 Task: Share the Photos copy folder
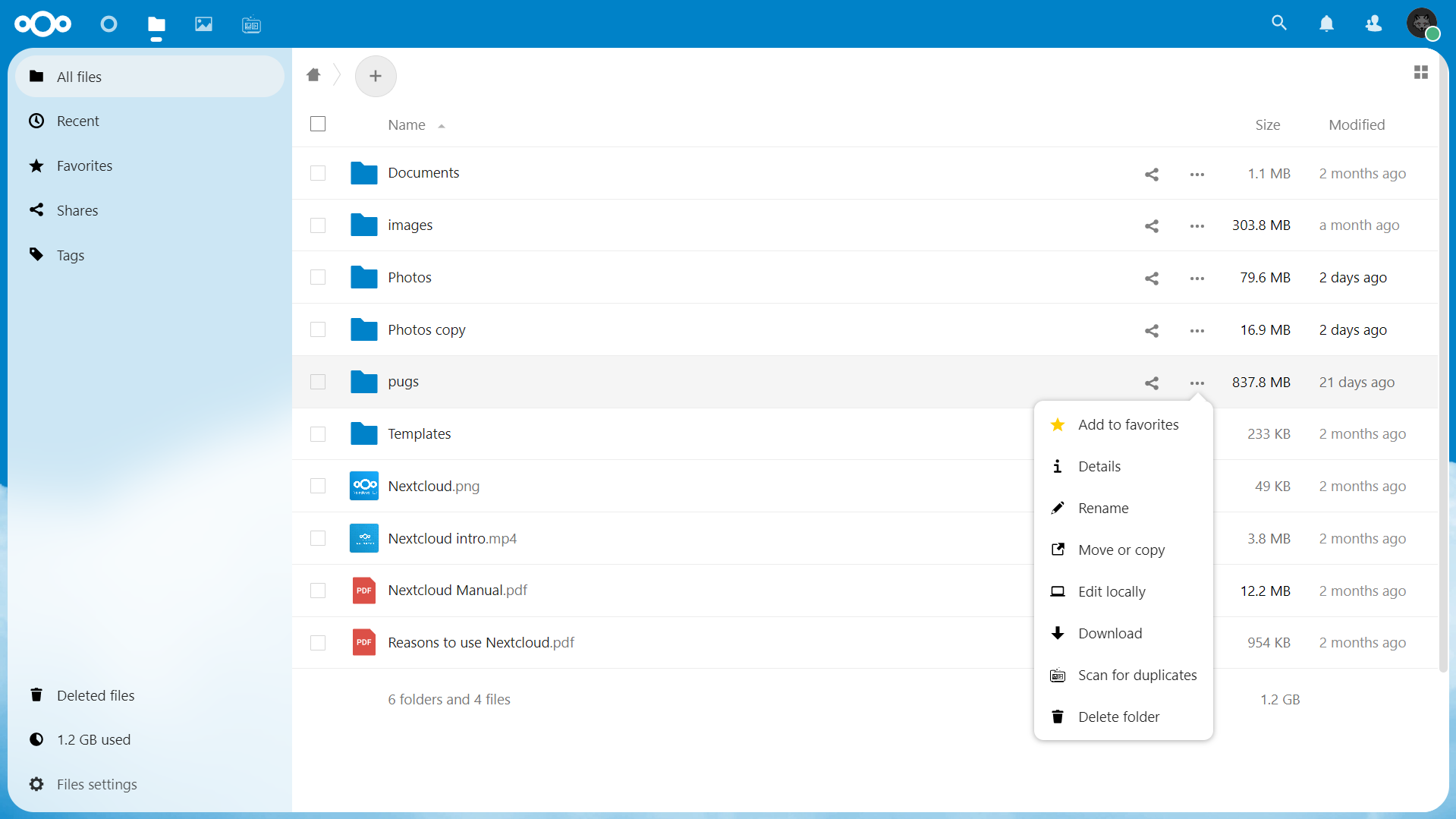point(1152,331)
